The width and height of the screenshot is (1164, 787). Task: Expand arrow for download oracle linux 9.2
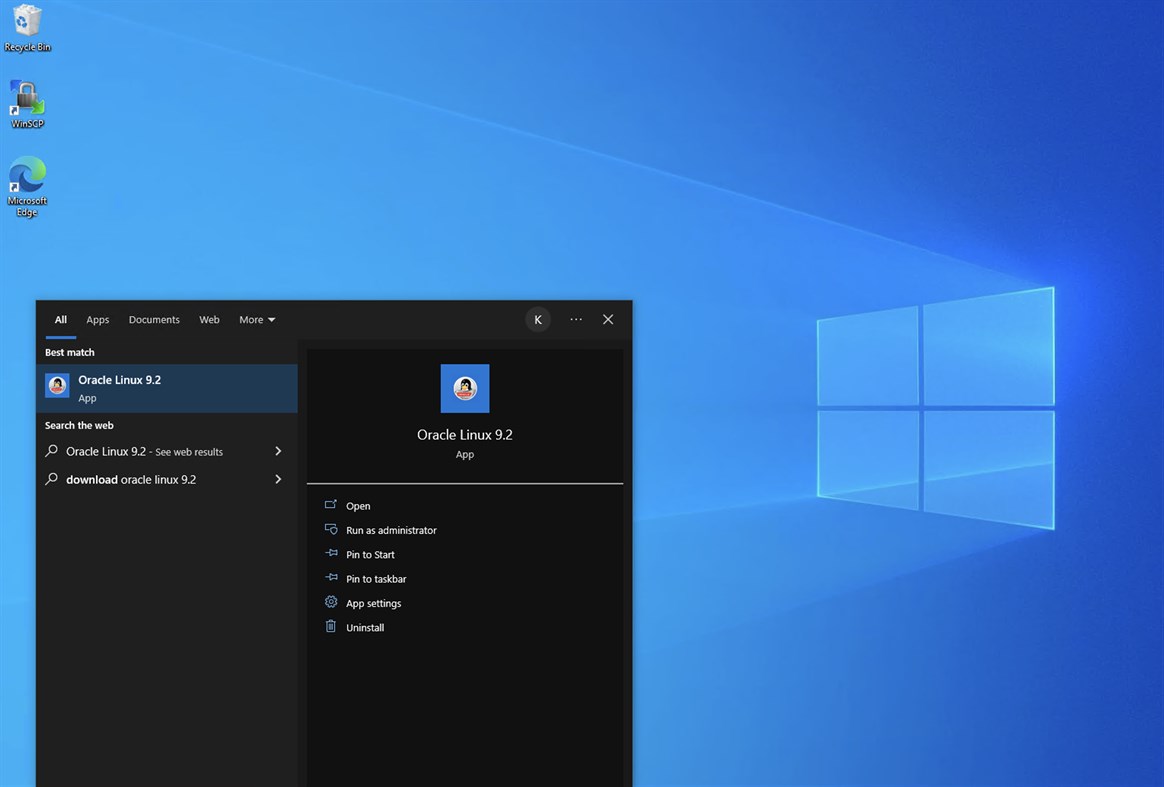(278, 479)
